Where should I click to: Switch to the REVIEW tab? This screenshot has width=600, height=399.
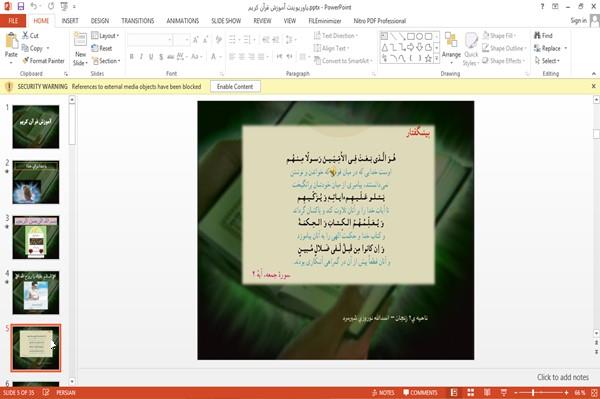point(262,21)
